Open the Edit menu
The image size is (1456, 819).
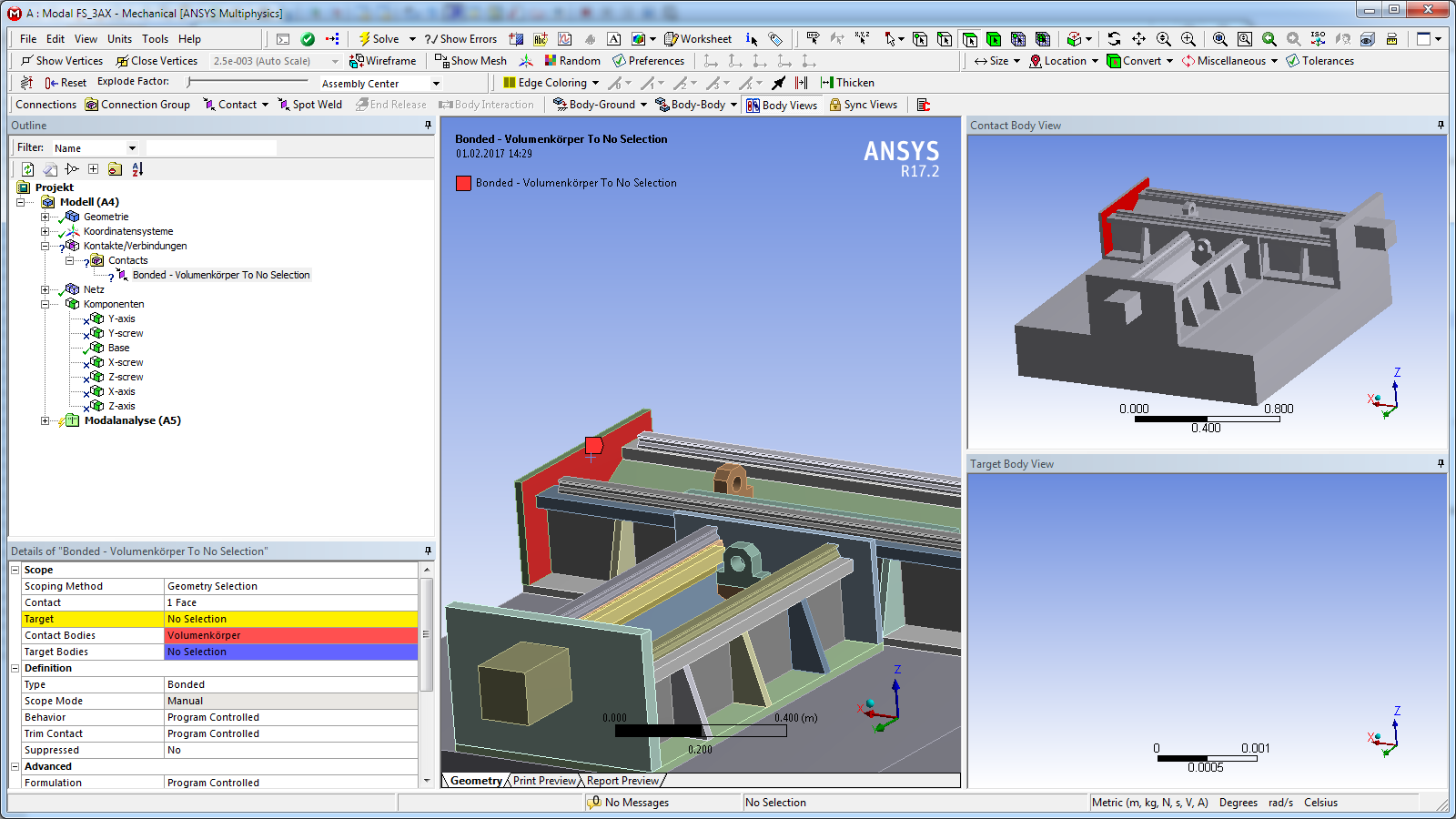point(56,39)
